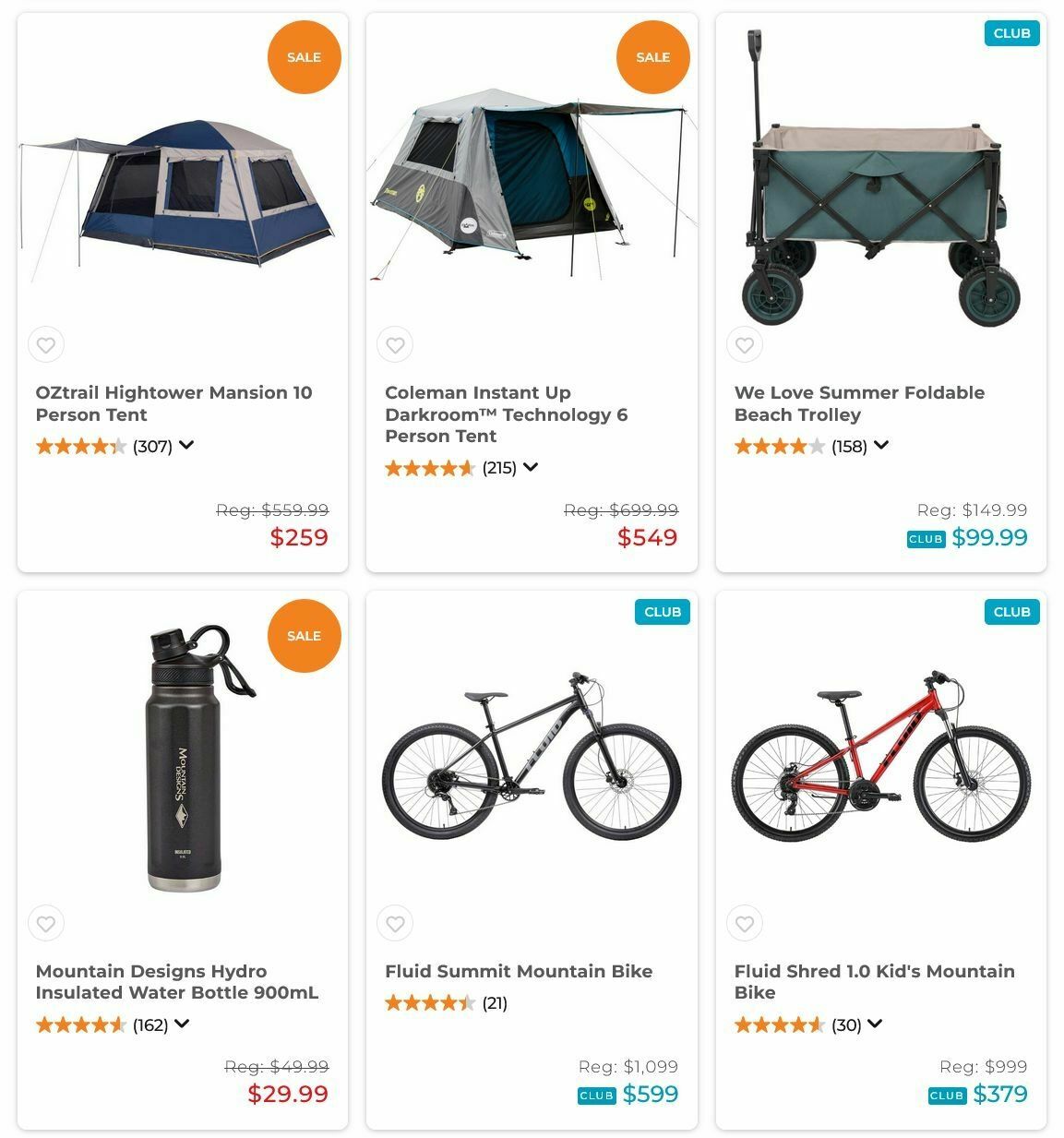Open Fluid Summit Mountain Bike product page
The width and height of the screenshot is (1064, 1138).
(x=518, y=971)
